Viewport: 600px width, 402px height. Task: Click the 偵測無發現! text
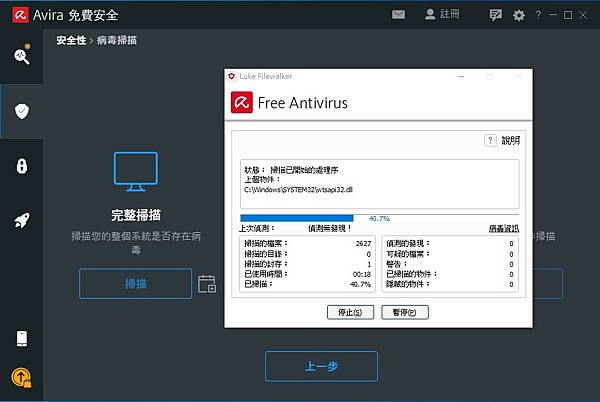tap(330, 228)
